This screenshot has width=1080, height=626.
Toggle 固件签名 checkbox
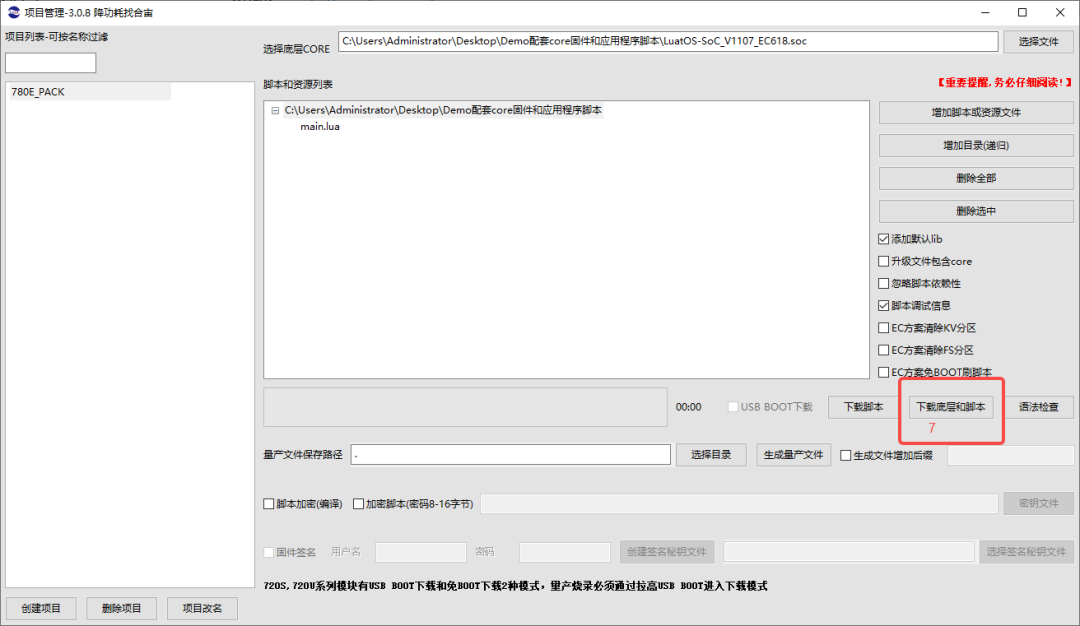coord(269,552)
